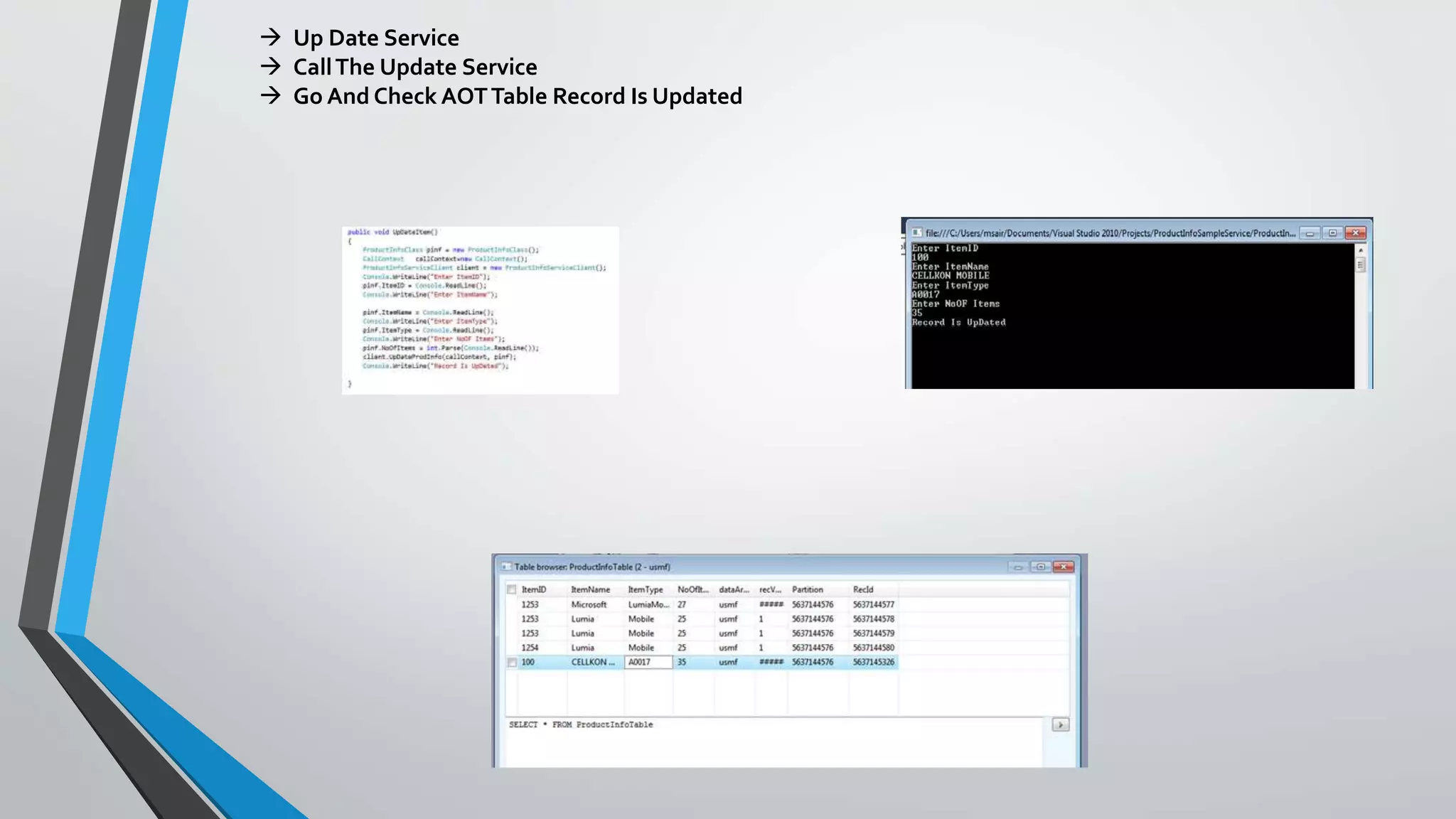Sort by the ItemName column header
This screenshot has width=1456, height=819.
point(591,589)
